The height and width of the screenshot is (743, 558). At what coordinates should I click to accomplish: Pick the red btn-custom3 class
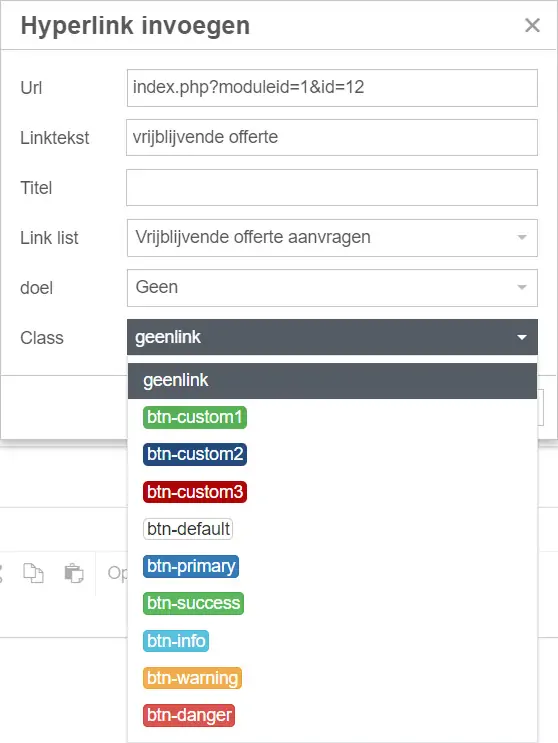pos(195,492)
